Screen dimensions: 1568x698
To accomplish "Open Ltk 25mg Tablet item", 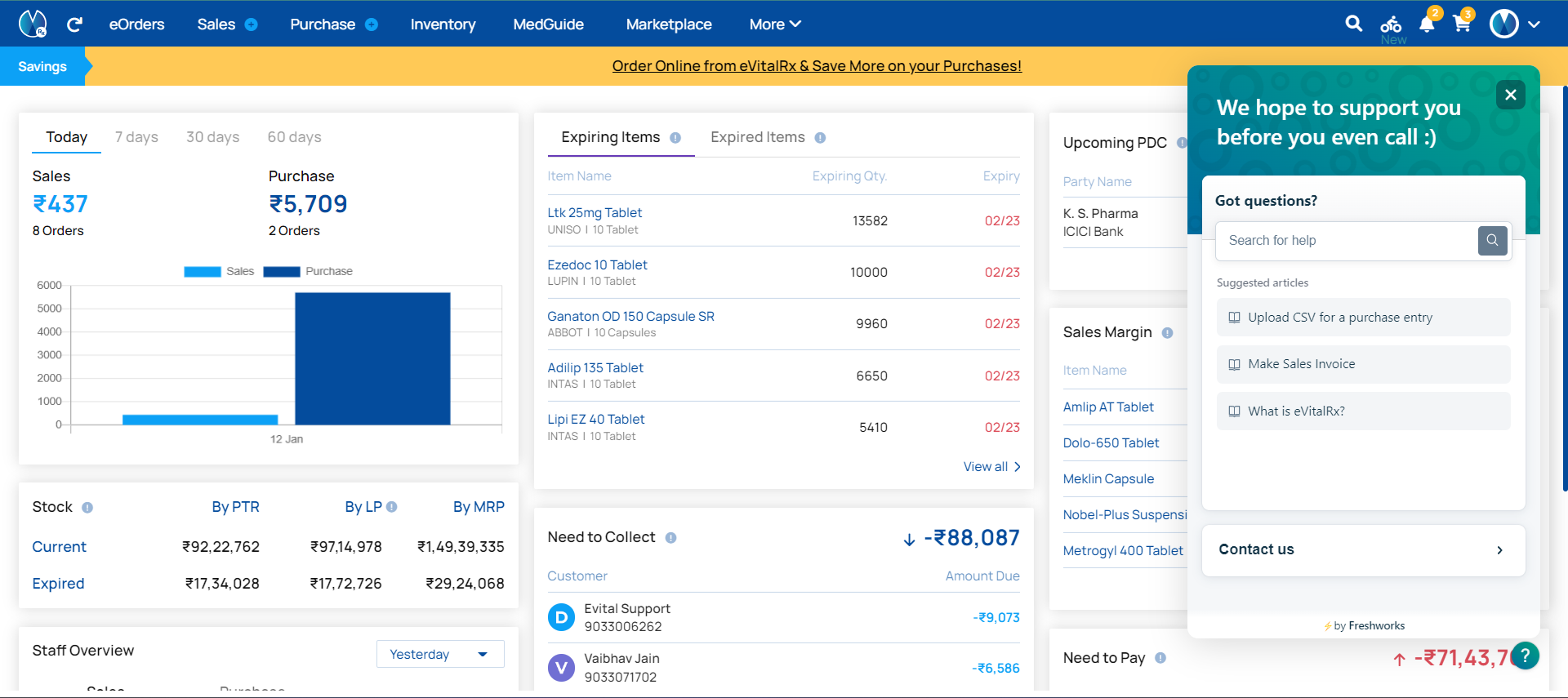I will pos(595,213).
